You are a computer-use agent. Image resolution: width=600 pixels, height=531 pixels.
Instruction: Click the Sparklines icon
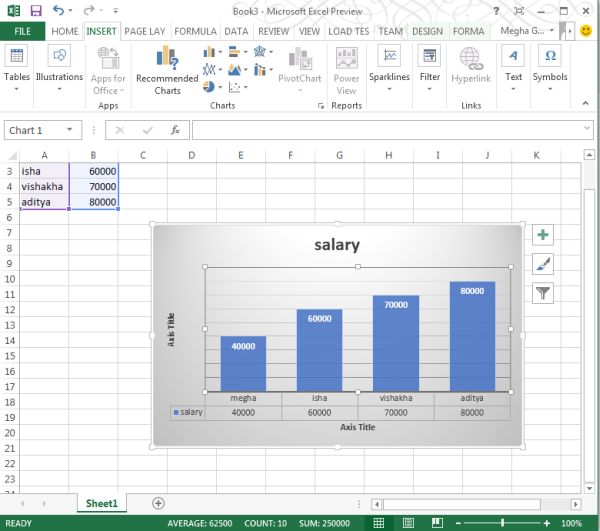[x=390, y=56]
